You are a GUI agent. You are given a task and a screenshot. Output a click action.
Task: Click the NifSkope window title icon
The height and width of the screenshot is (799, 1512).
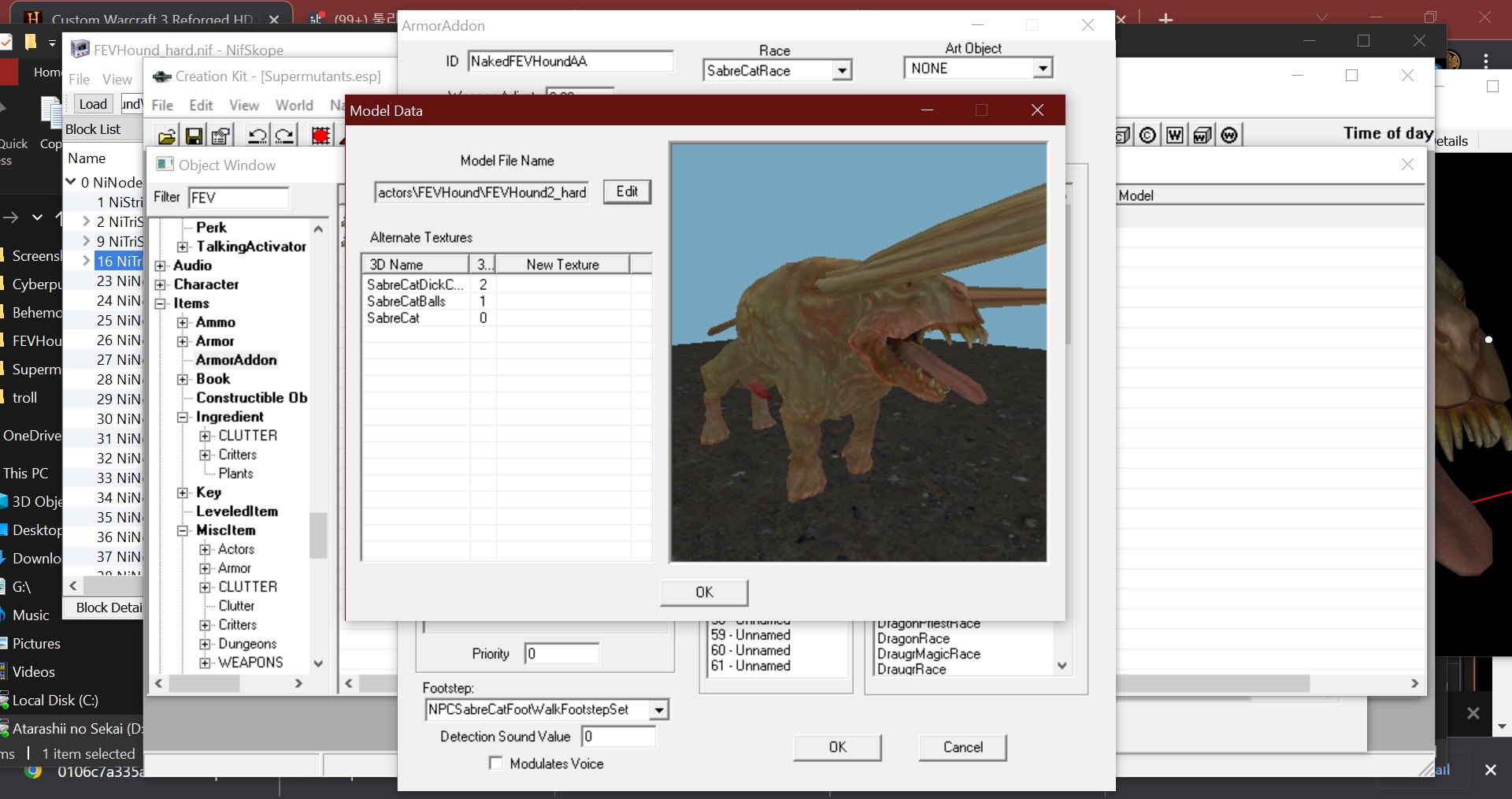tap(80, 50)
